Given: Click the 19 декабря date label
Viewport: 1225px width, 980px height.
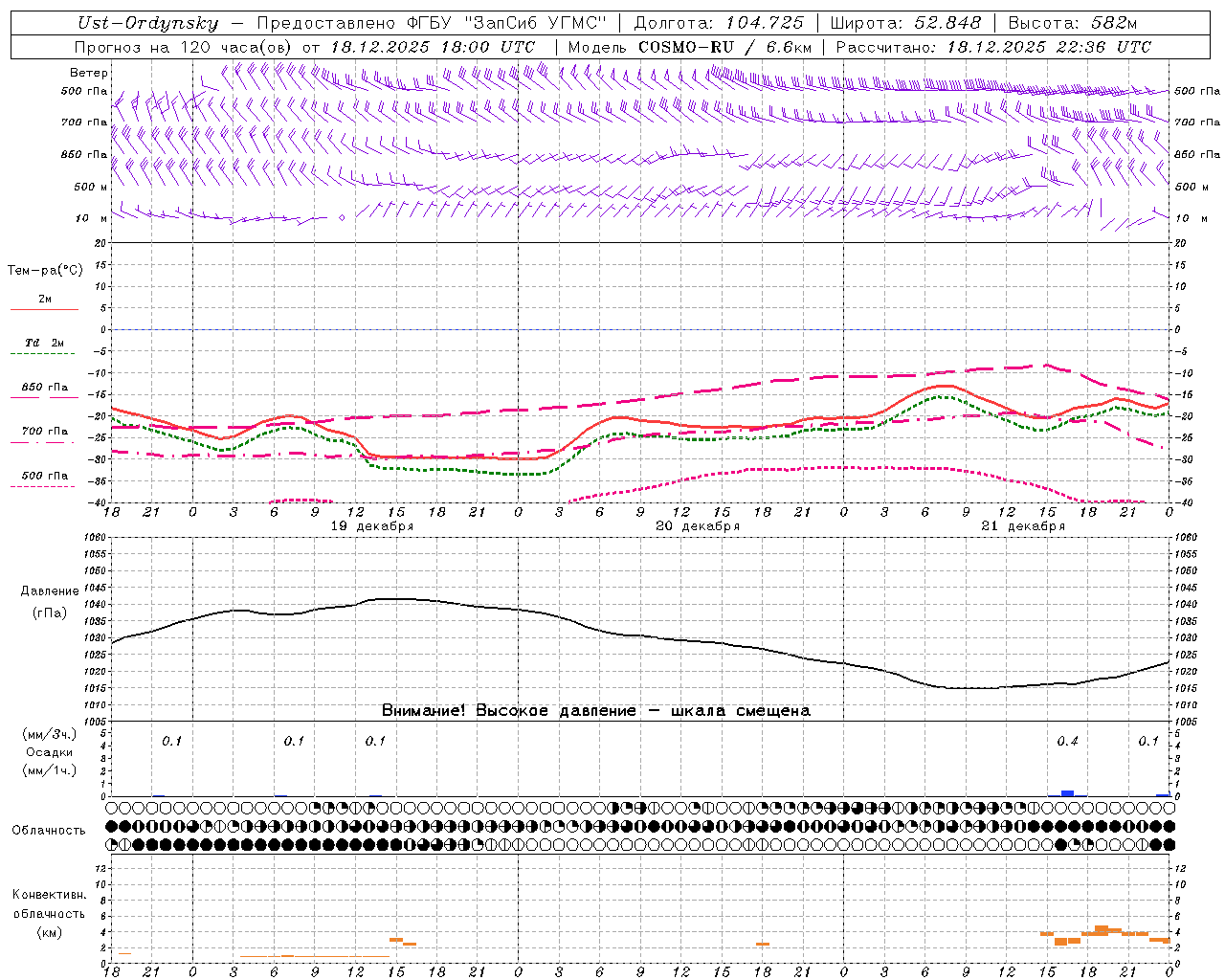Looking at the screenshot, I should pyautogui.click(x=372, y=526).
